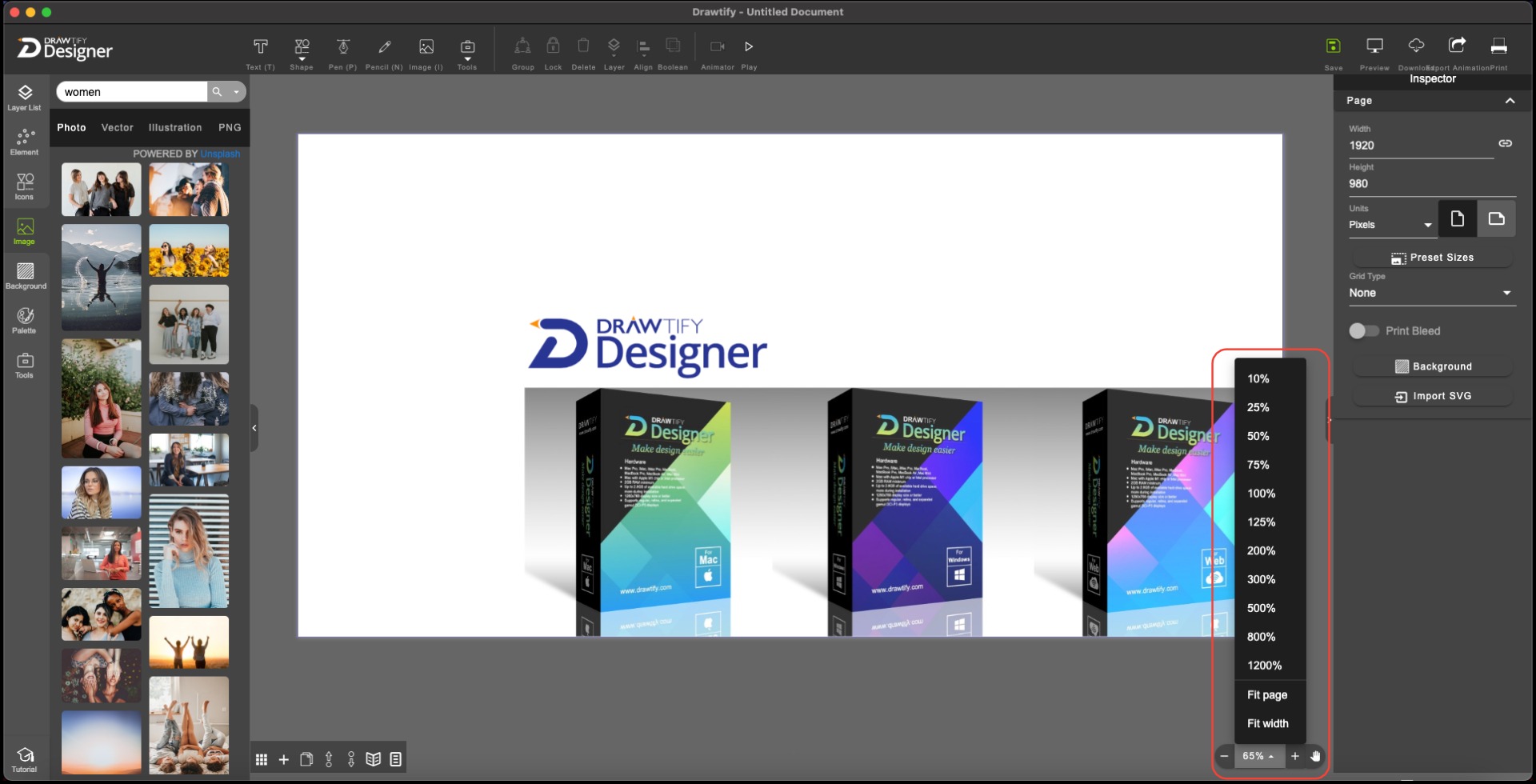Select the Photo tab
This screenshot has height=784, width=1536.
[x=71, y=128]
